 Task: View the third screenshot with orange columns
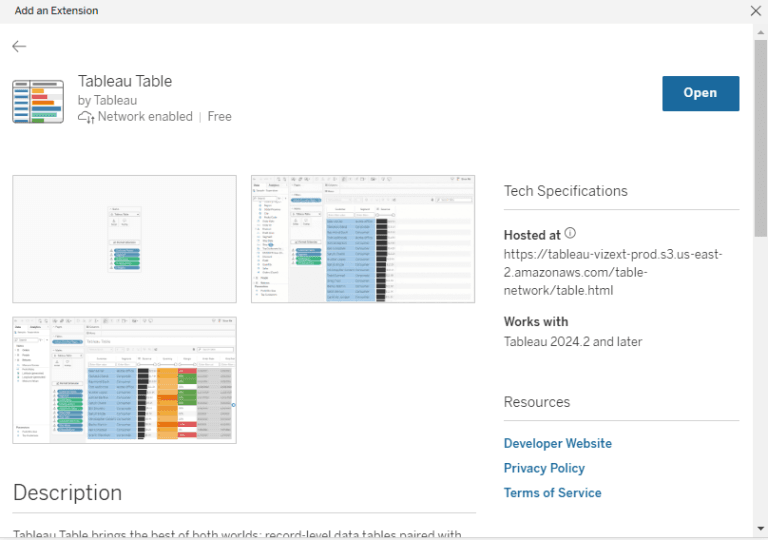(124, 380)
